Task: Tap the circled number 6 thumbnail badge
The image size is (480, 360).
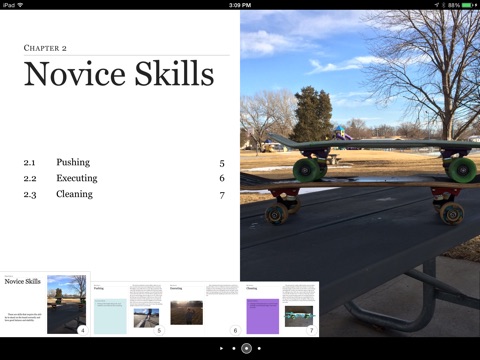Action: click(x=235, y=330)
